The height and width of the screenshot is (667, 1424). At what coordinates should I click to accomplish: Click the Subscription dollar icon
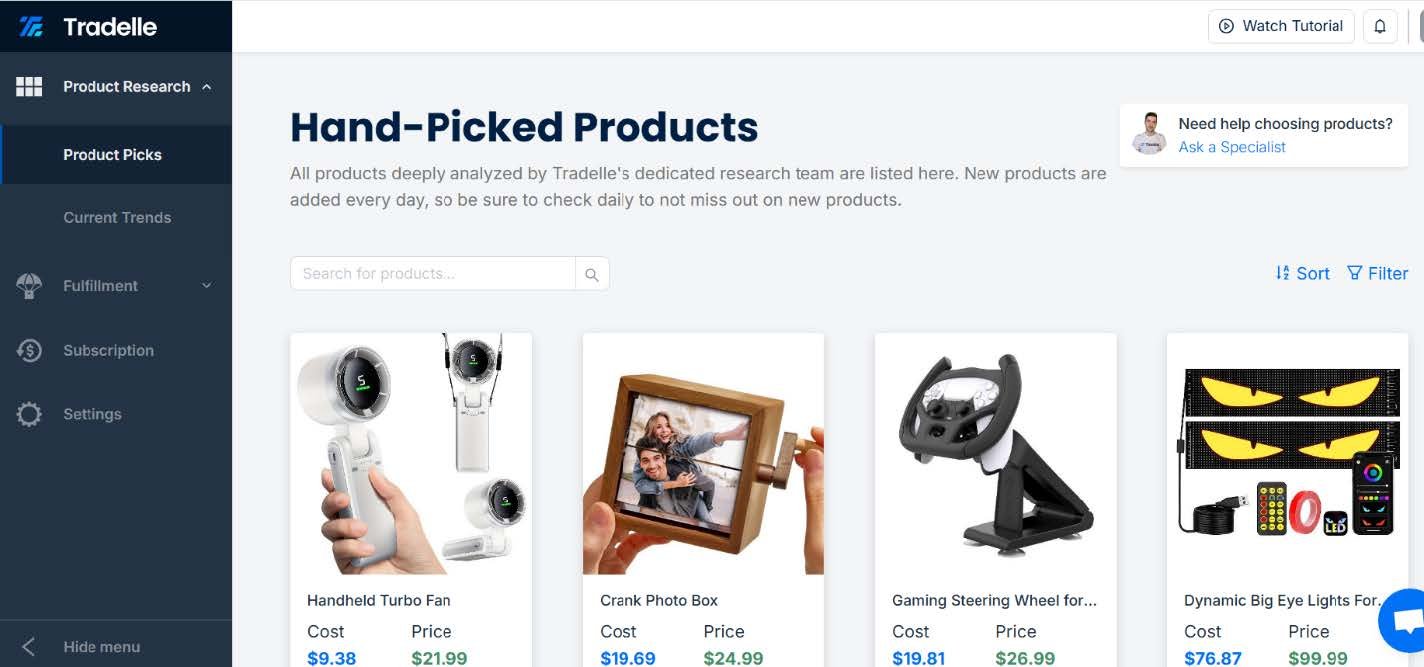coord(29,350)
